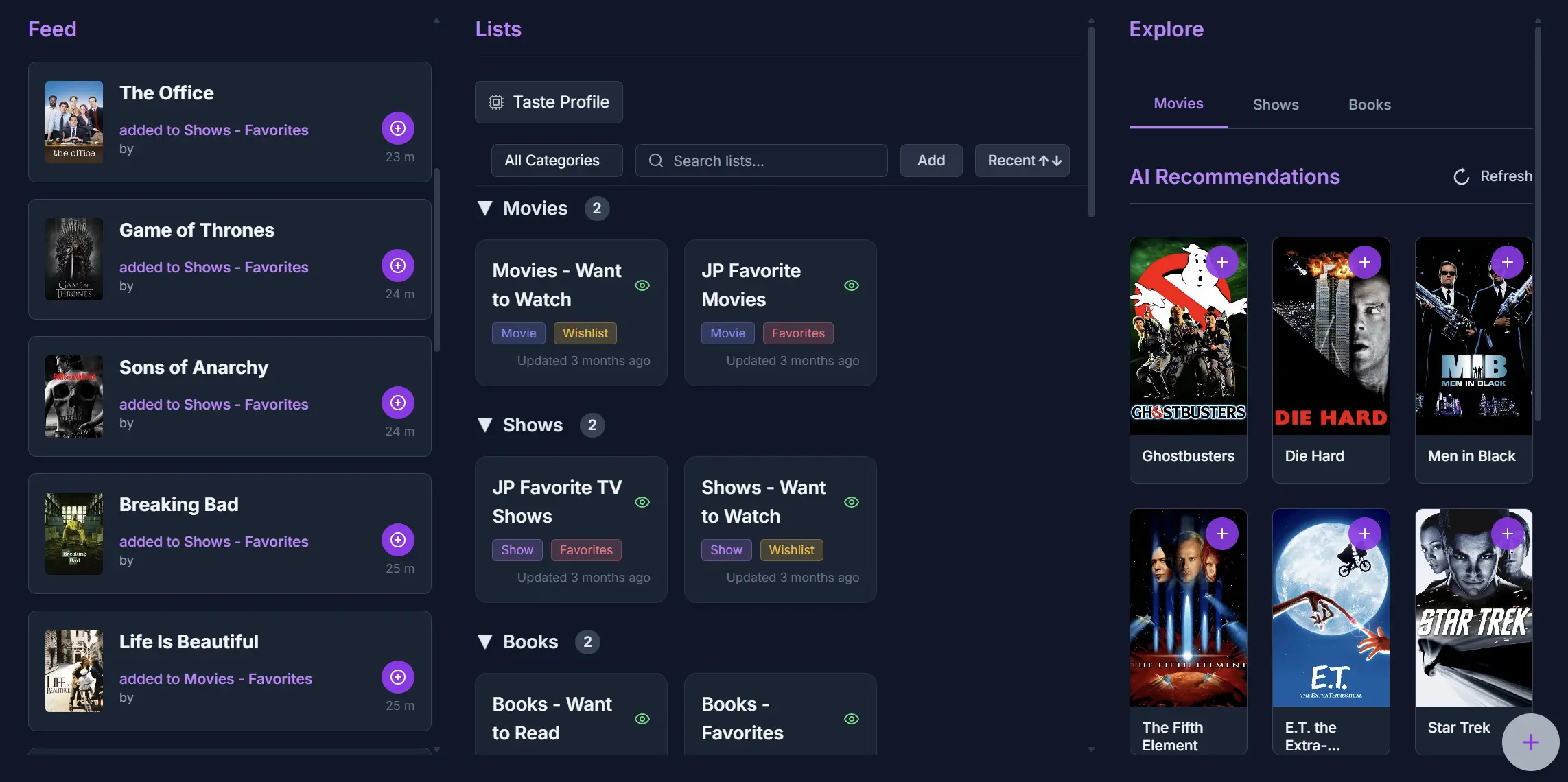Click the search magnifier in the lists search bar
Screen dimensions: 1568x782
[656, 161]
